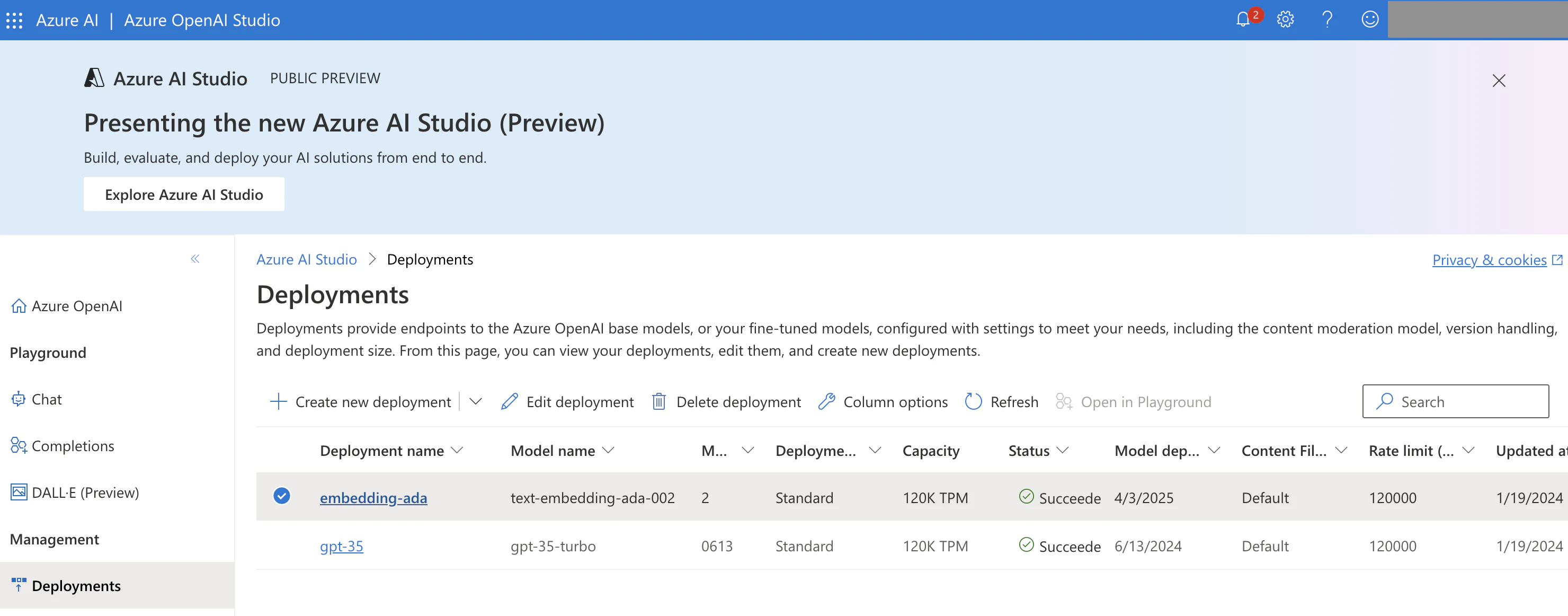Open the Deployme... column chevron
This screenshot has height=616, width=1568.
pos(875,450)
